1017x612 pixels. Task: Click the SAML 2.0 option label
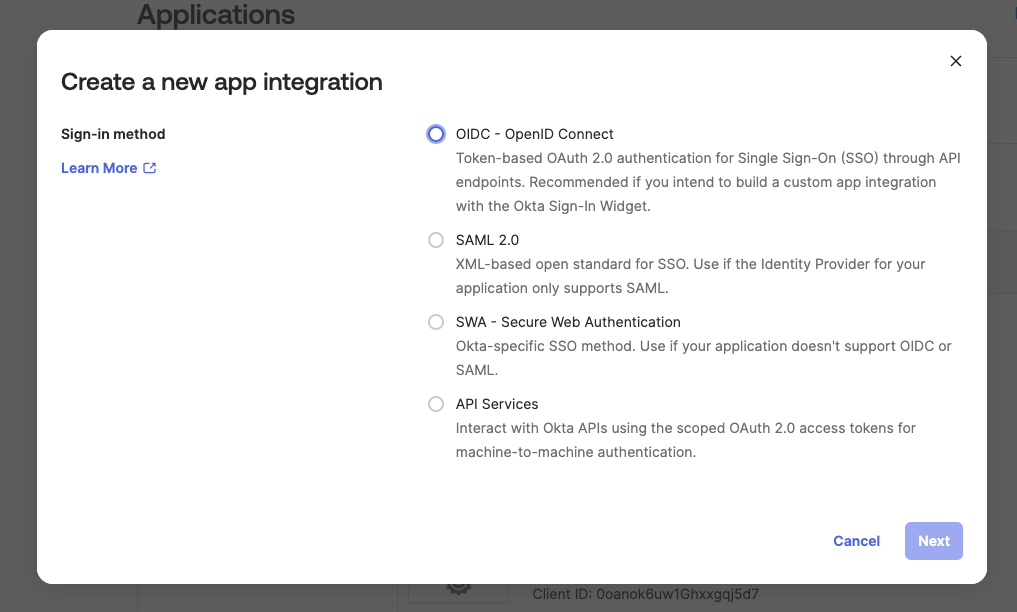487,240
